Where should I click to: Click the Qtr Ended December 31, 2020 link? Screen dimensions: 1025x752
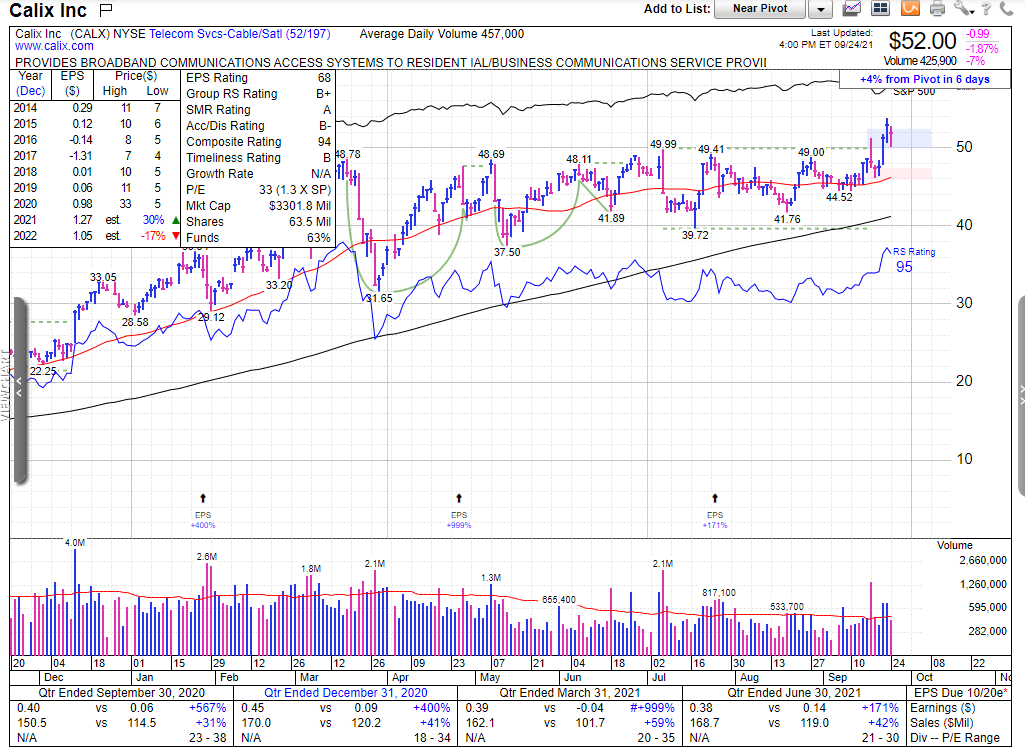pyautogui.click(x=345, y=692)
